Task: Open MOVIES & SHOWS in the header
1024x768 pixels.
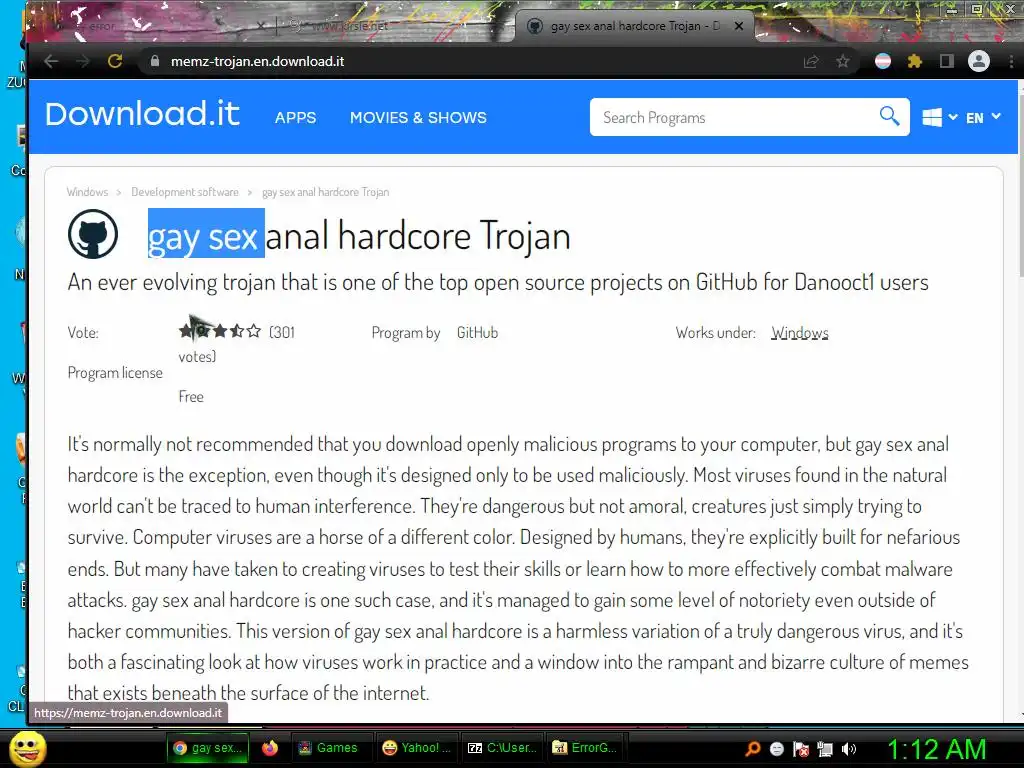Action: tap(418, 118)
